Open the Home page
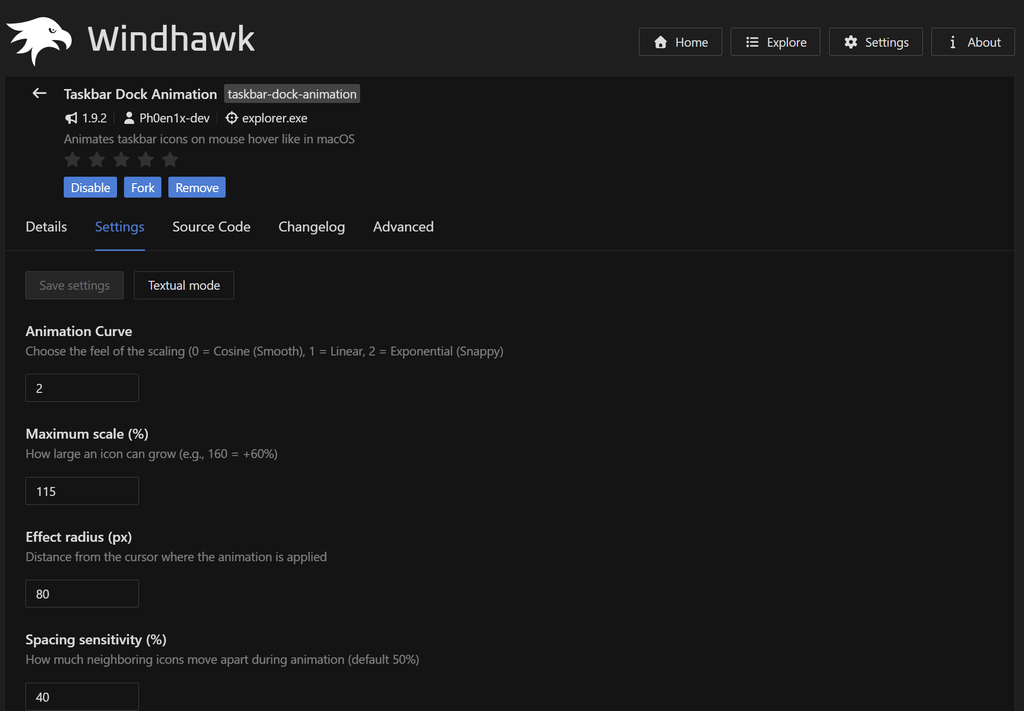This screenshot has height=711, width=1024. (x=680, y=42)
